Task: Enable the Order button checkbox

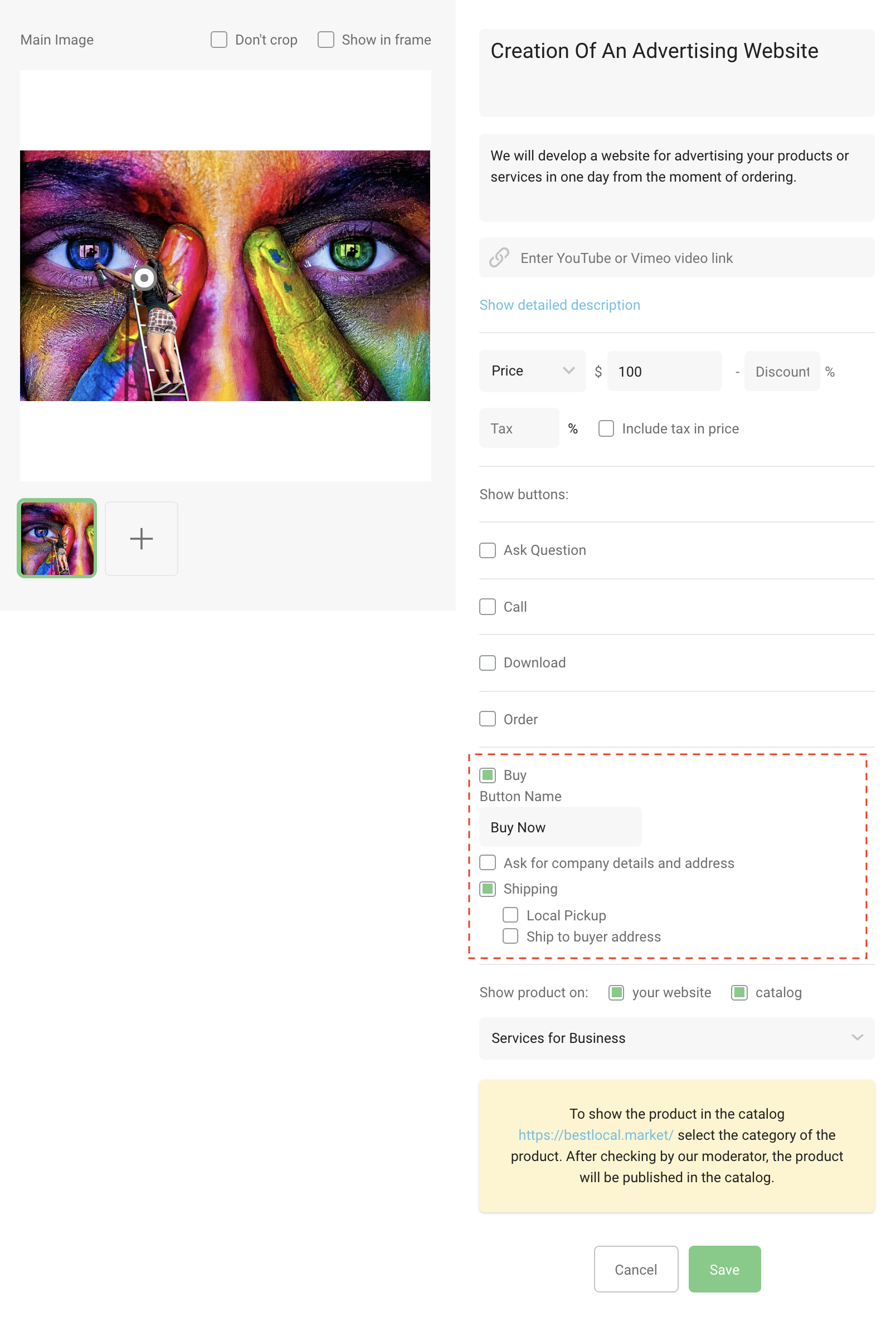Action: (x=487, y=719)
